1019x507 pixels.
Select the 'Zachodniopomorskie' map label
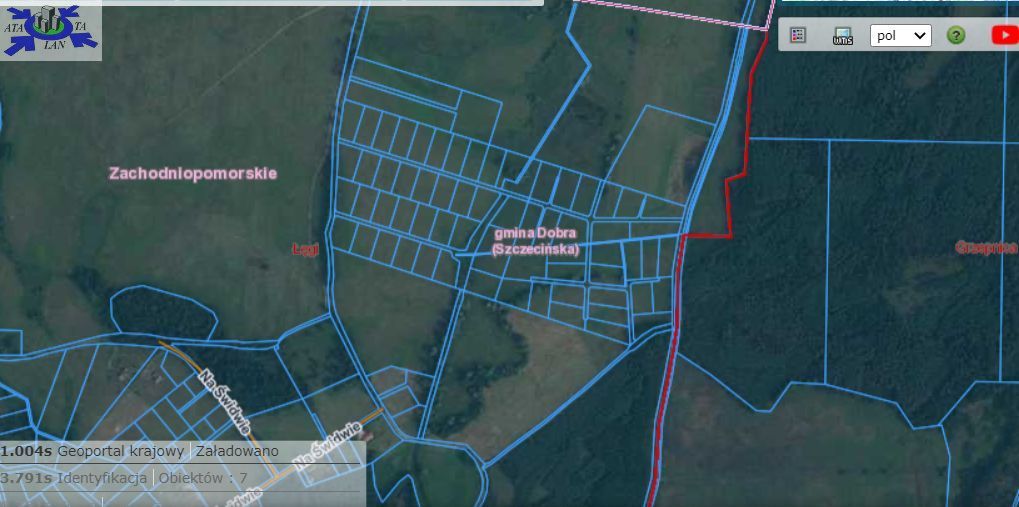pos(193,173)
